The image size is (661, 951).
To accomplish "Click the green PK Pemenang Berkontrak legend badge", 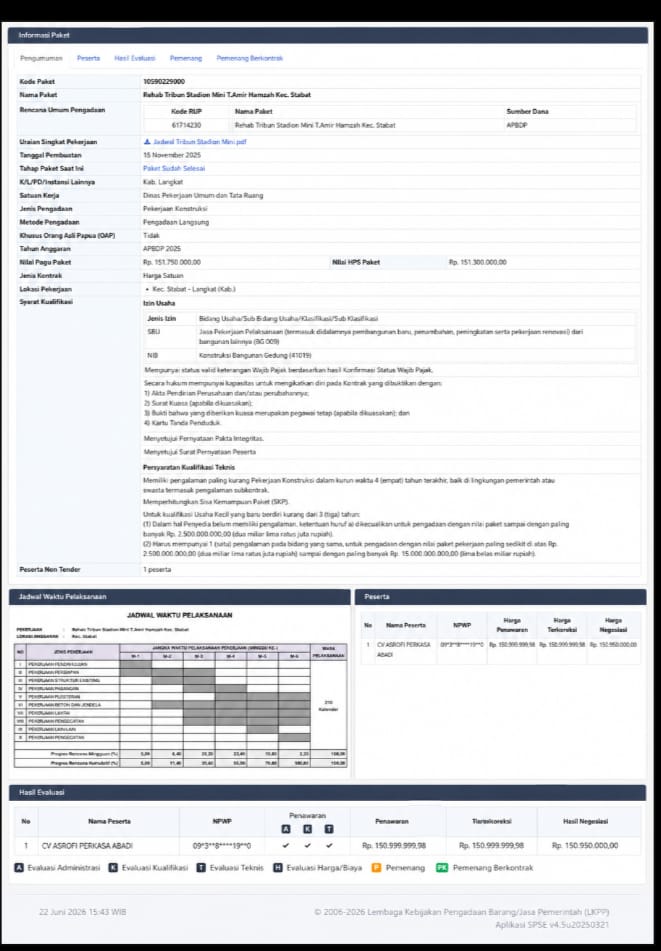I will click(x=442, y=868).
